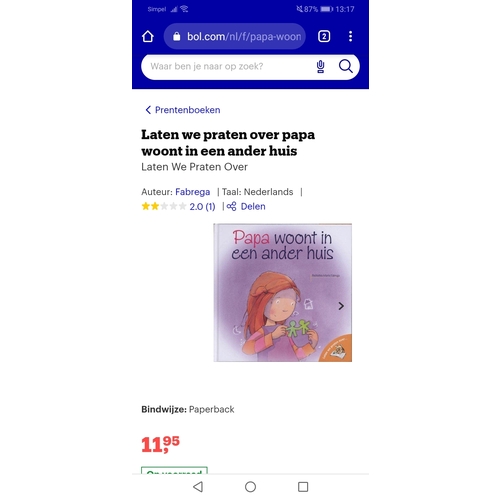Tap the share icon beside Delen
The width and height of the screenshot is (500, 500).
231,206
